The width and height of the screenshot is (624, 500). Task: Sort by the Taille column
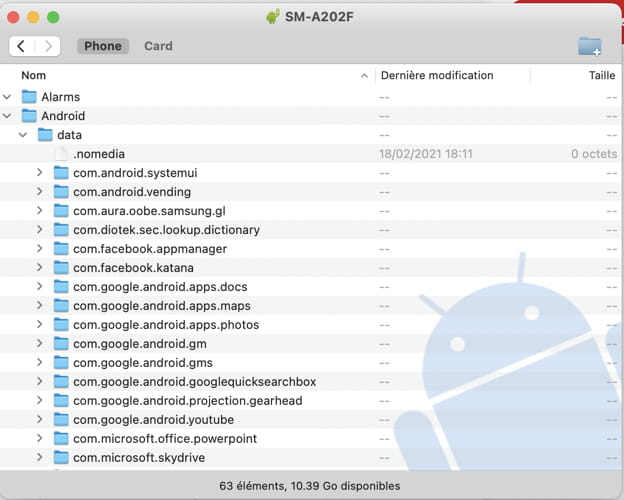tap(602, 75)
